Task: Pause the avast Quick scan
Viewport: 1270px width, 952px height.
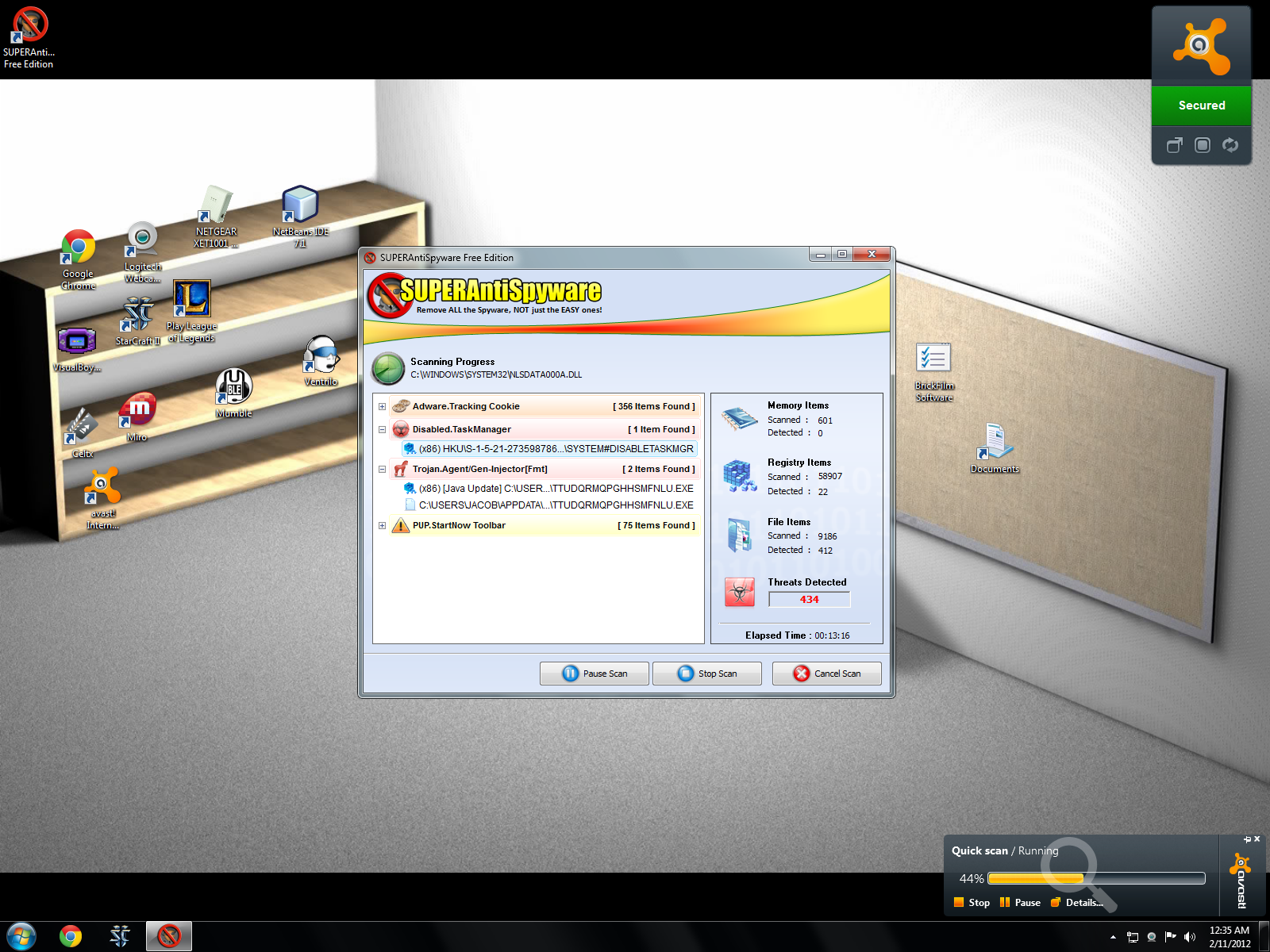Action: [1020, 903]
